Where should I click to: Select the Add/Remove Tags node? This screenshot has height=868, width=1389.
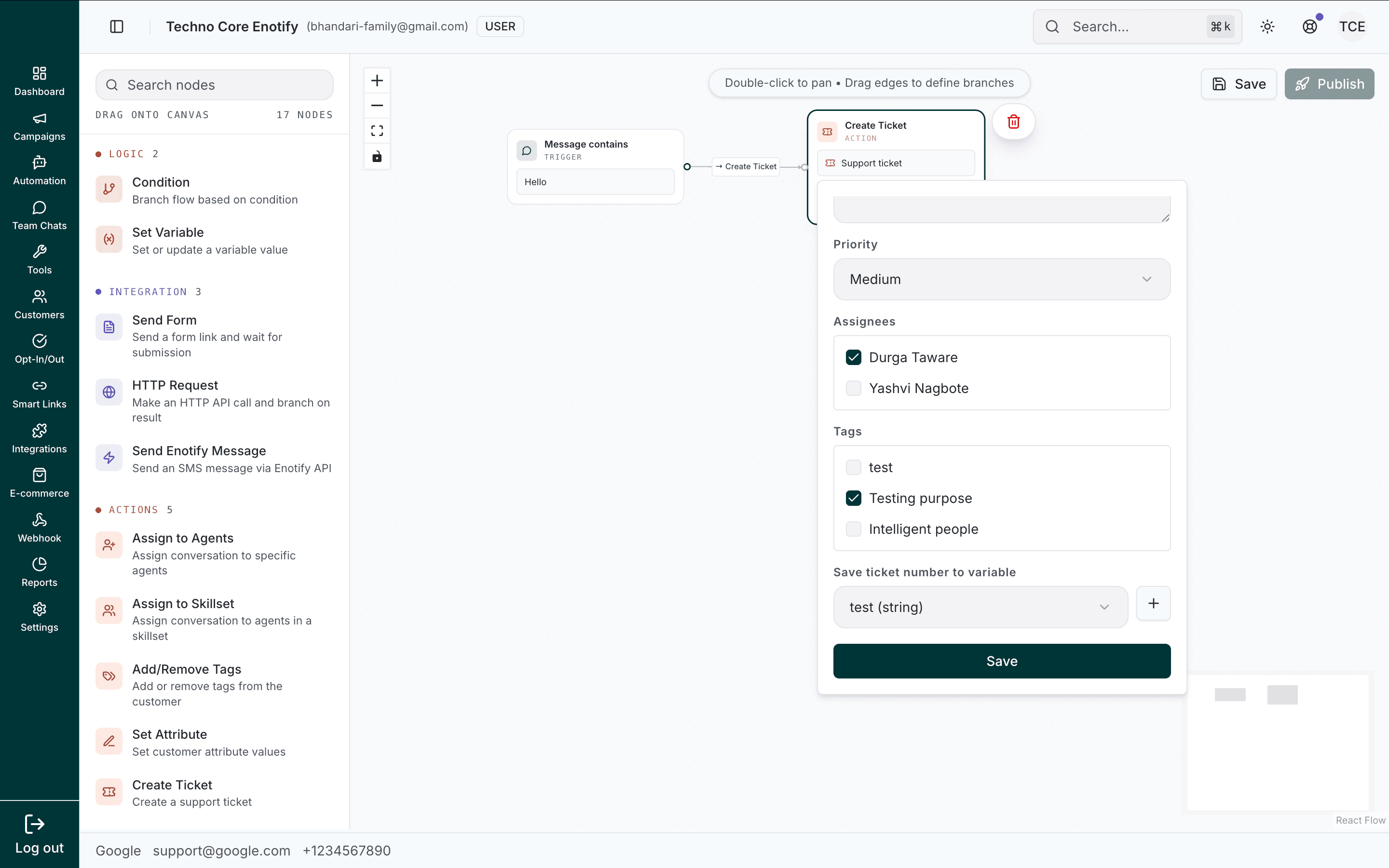point(215,685)
